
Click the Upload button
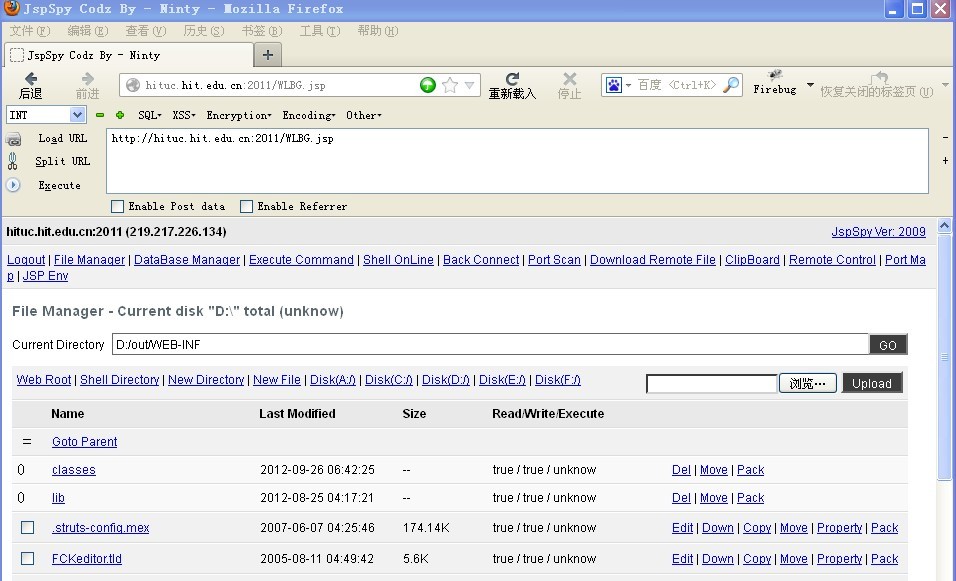click(872, 383)
